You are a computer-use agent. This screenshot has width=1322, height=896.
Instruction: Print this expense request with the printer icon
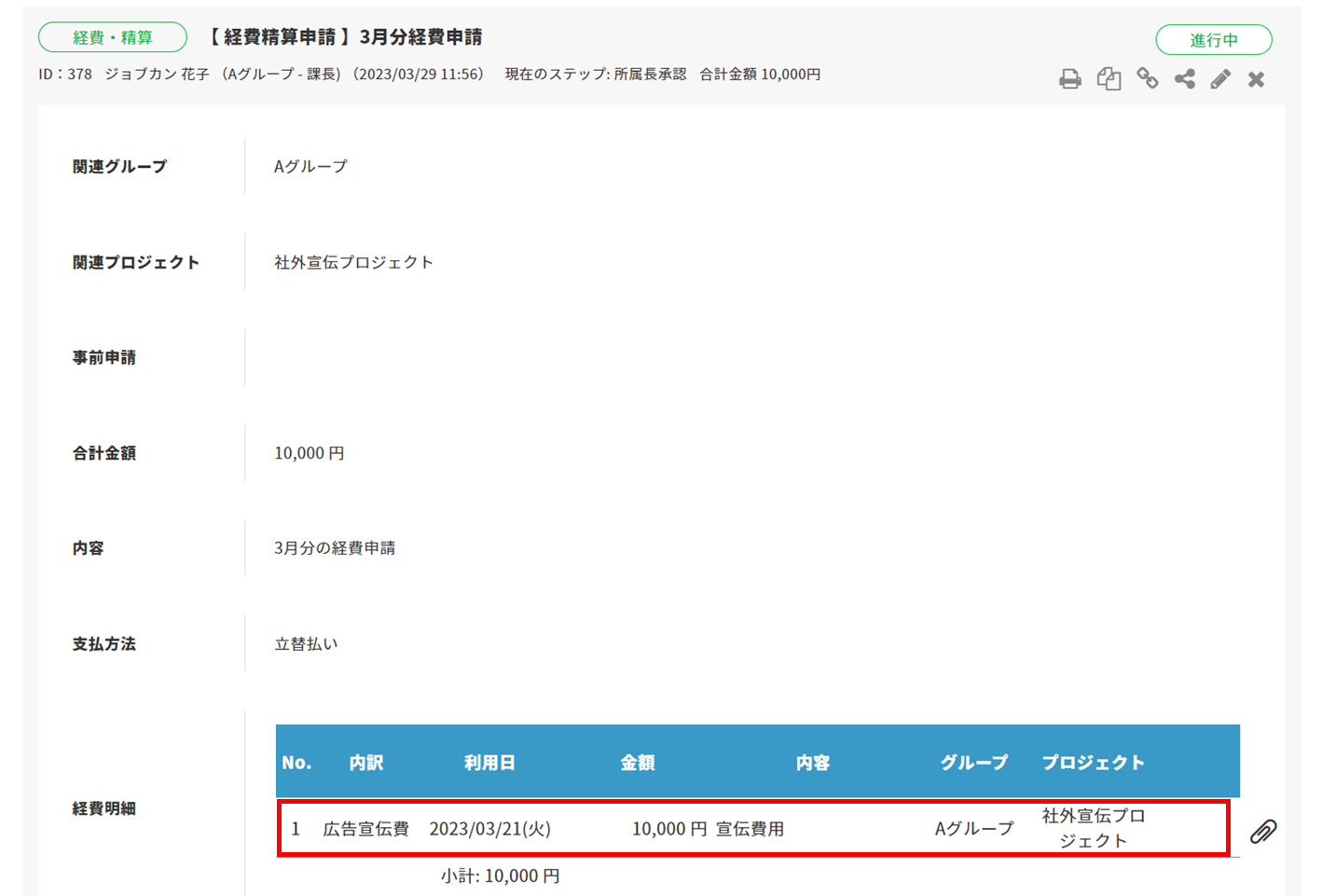[1069, 79]
